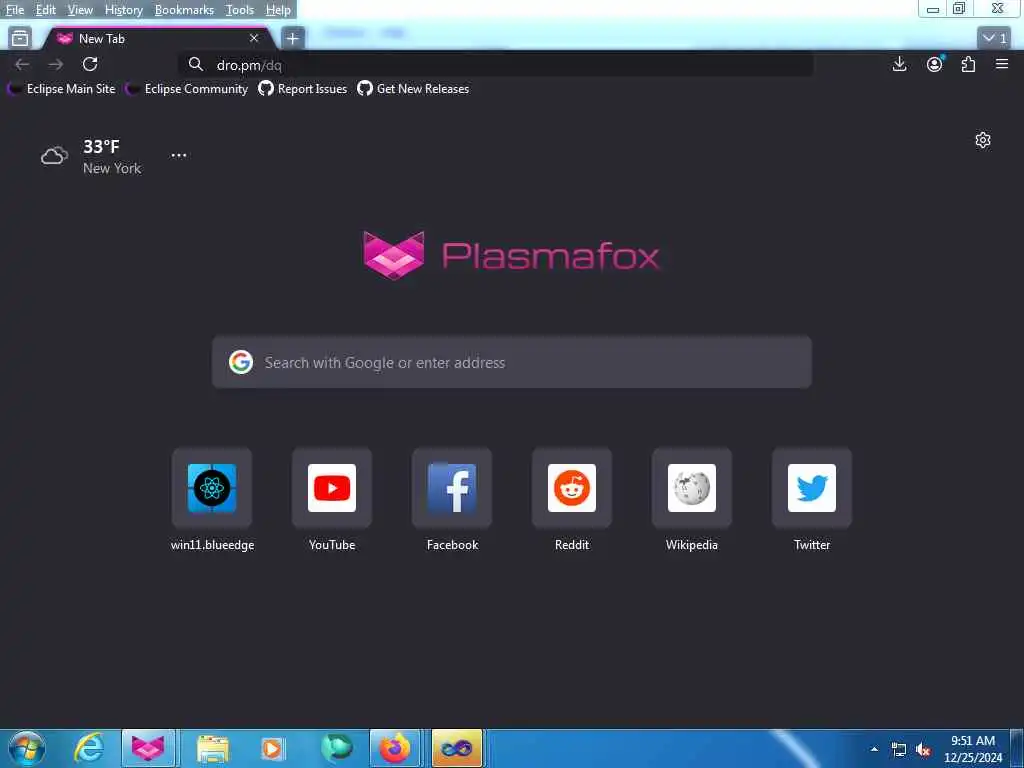1024x768 pixels.
Task: Reload the current page
Action: click(x=90, y=64)
